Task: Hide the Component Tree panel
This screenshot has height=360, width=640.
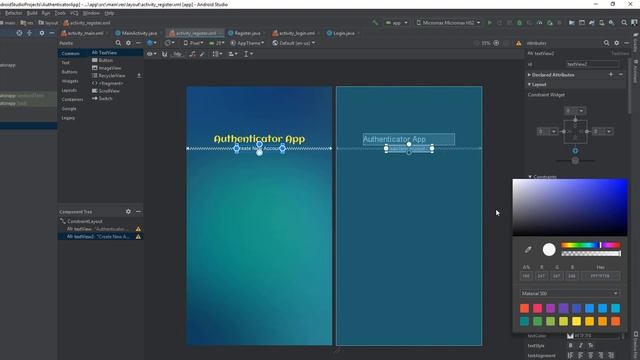Action: [x=138, y=211]
